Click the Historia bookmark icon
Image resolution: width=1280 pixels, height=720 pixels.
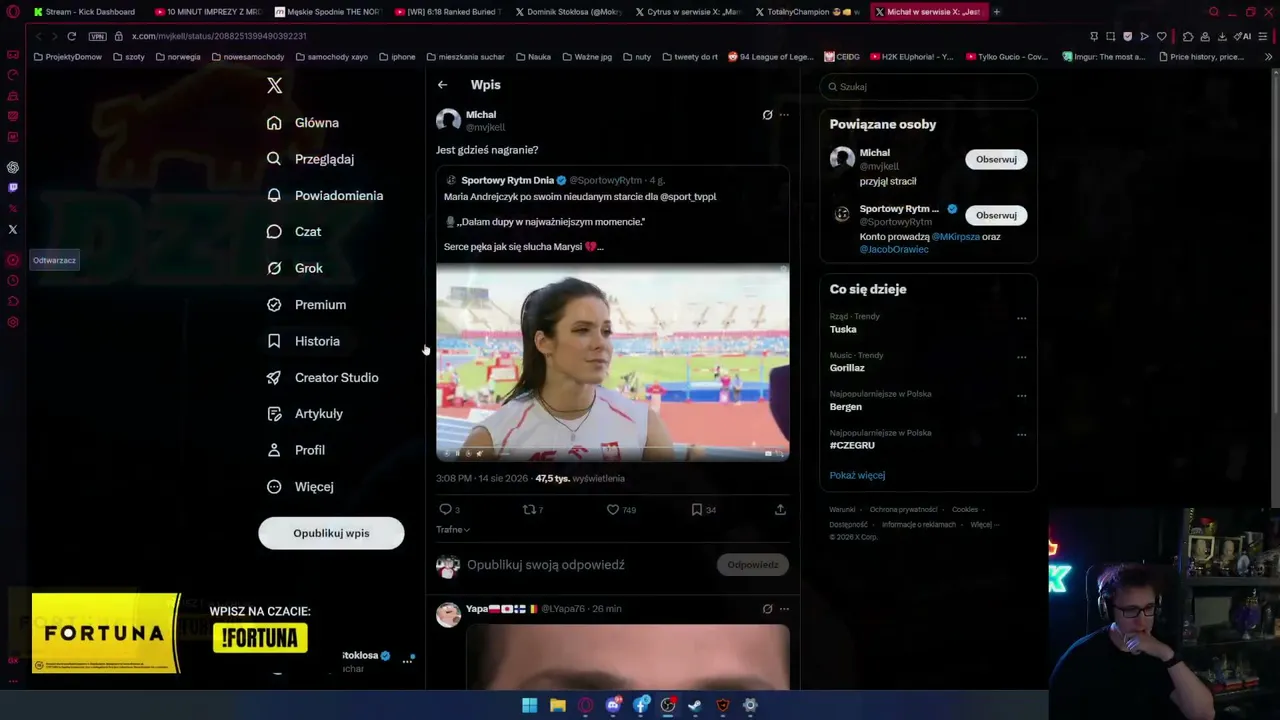pyautogui.click(x=274, y=341)
